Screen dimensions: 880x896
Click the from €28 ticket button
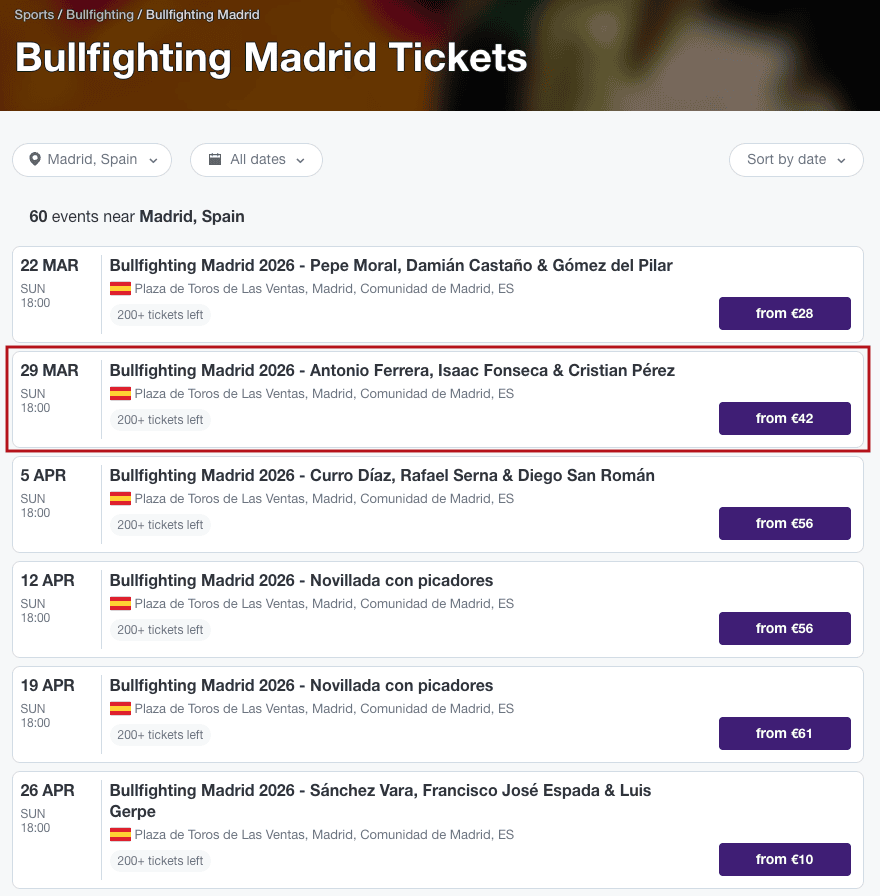[785, 313]
